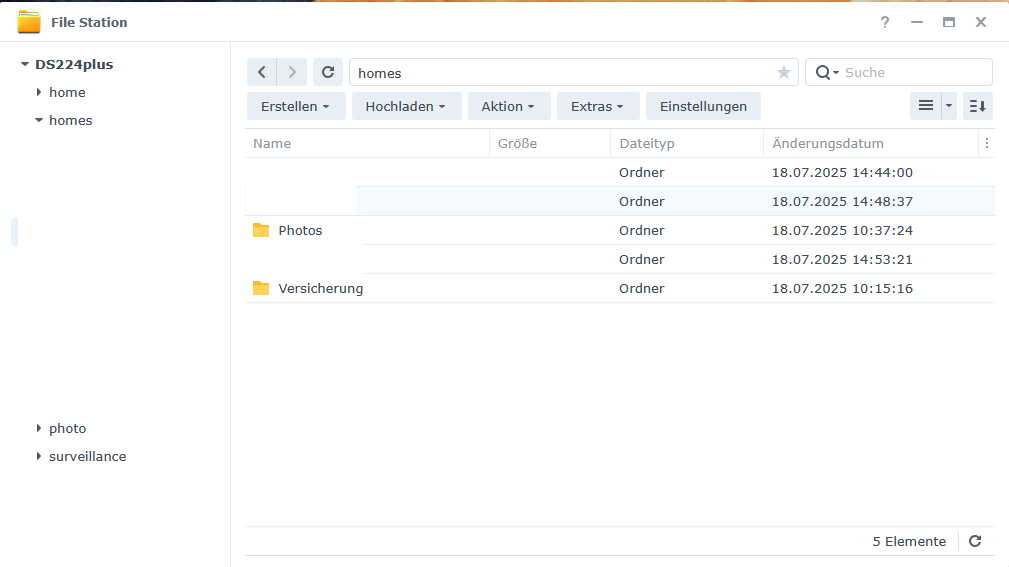Open the sort order icon
The height and width of the screenshot is (567, 1009).
pyautogui.click(x=977, y=106)
